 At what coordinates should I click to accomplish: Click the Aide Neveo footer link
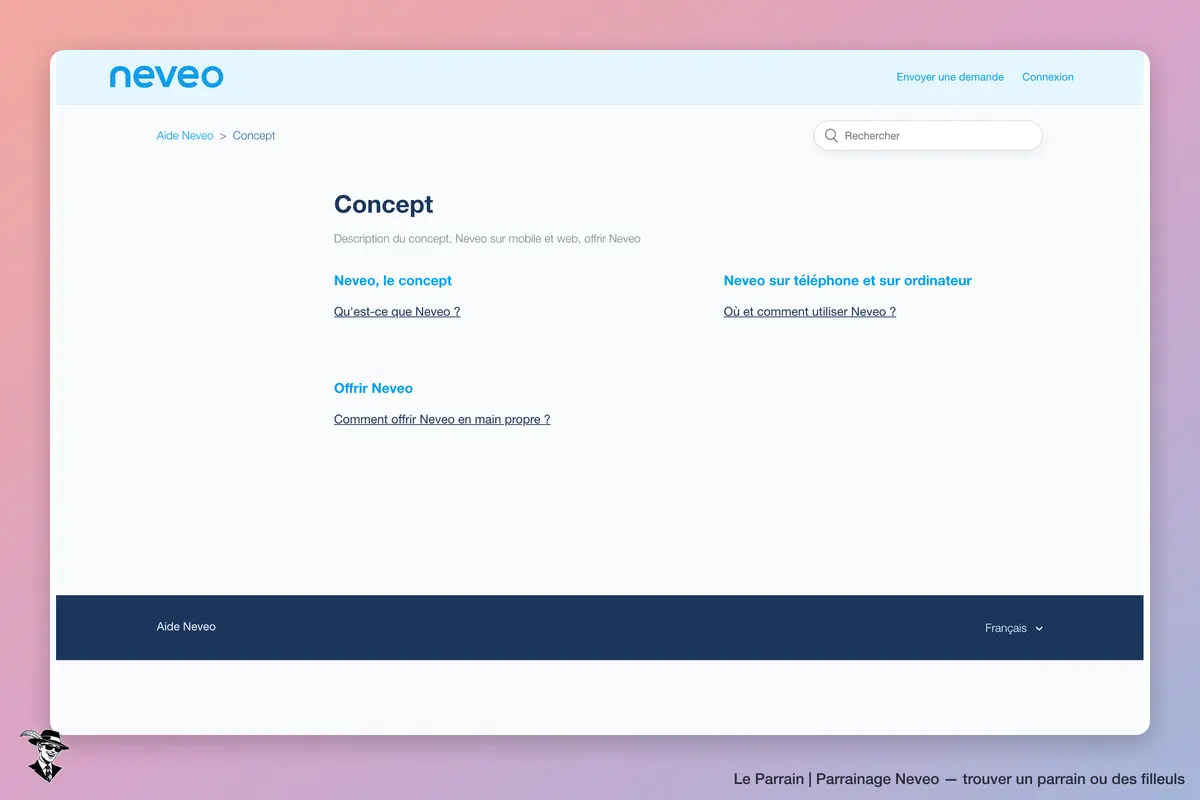point(186,627)
